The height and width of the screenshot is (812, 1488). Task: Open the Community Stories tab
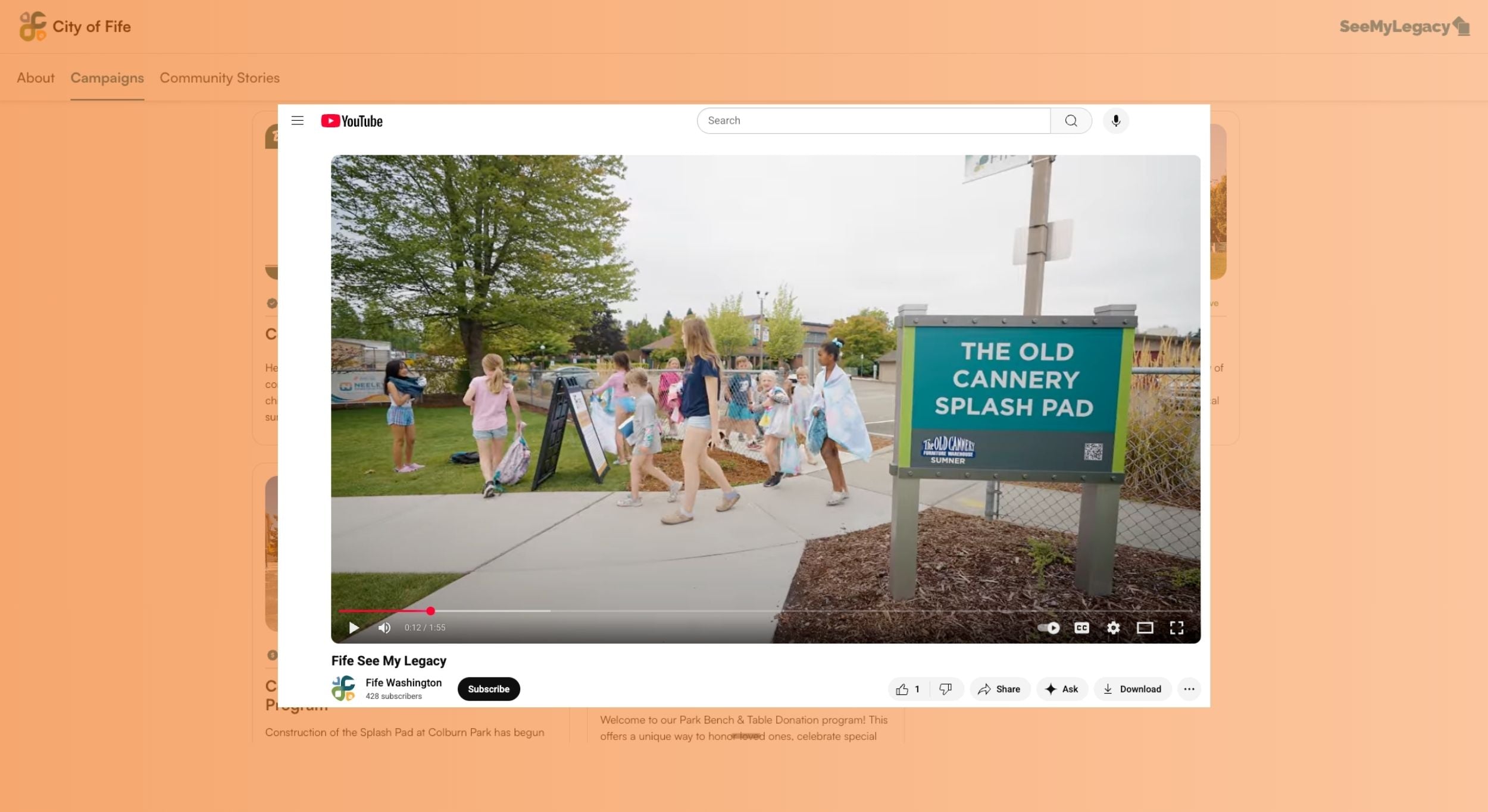coord(219,78)
